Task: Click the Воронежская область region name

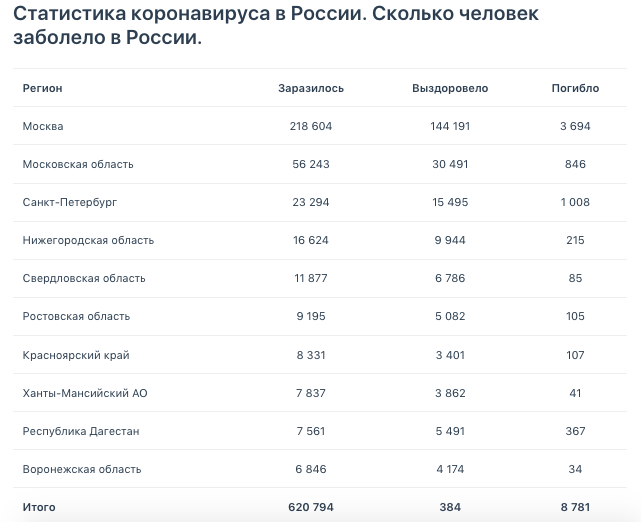Action: pyautogui.click(x=82, y=469)
